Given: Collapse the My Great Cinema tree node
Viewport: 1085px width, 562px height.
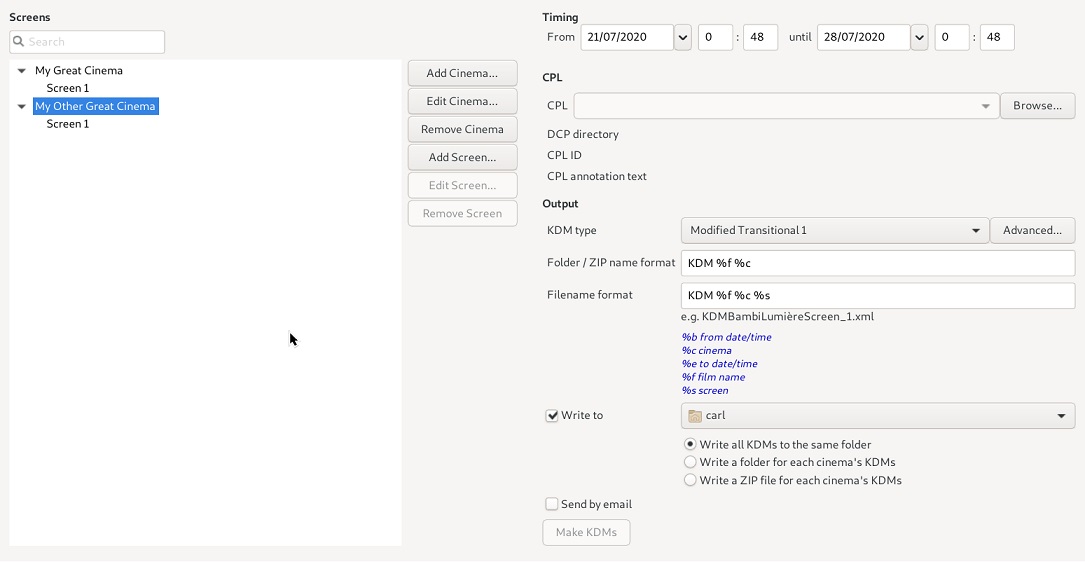Looking at the screenshot, I should (21, 71).
